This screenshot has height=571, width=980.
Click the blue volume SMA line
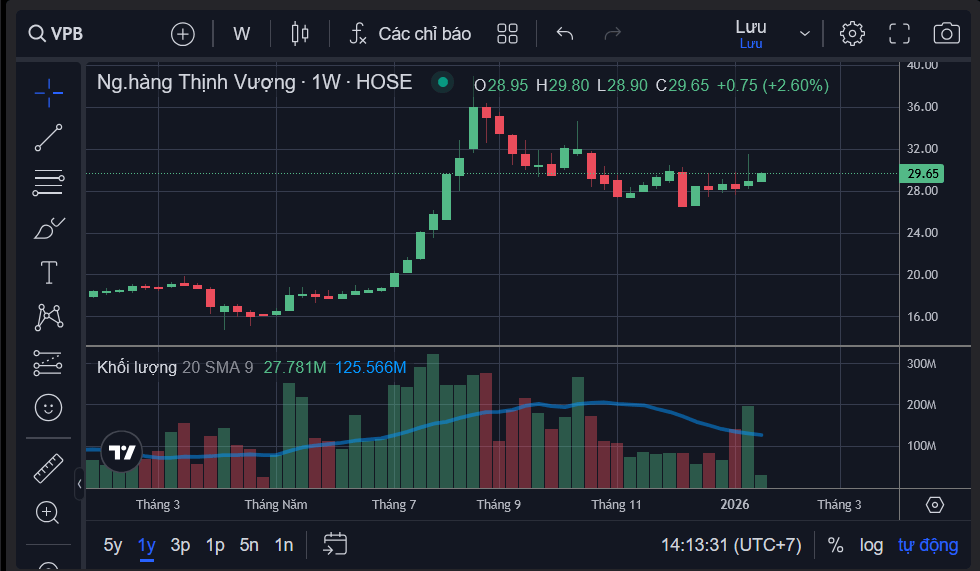[x=600, y=403]
